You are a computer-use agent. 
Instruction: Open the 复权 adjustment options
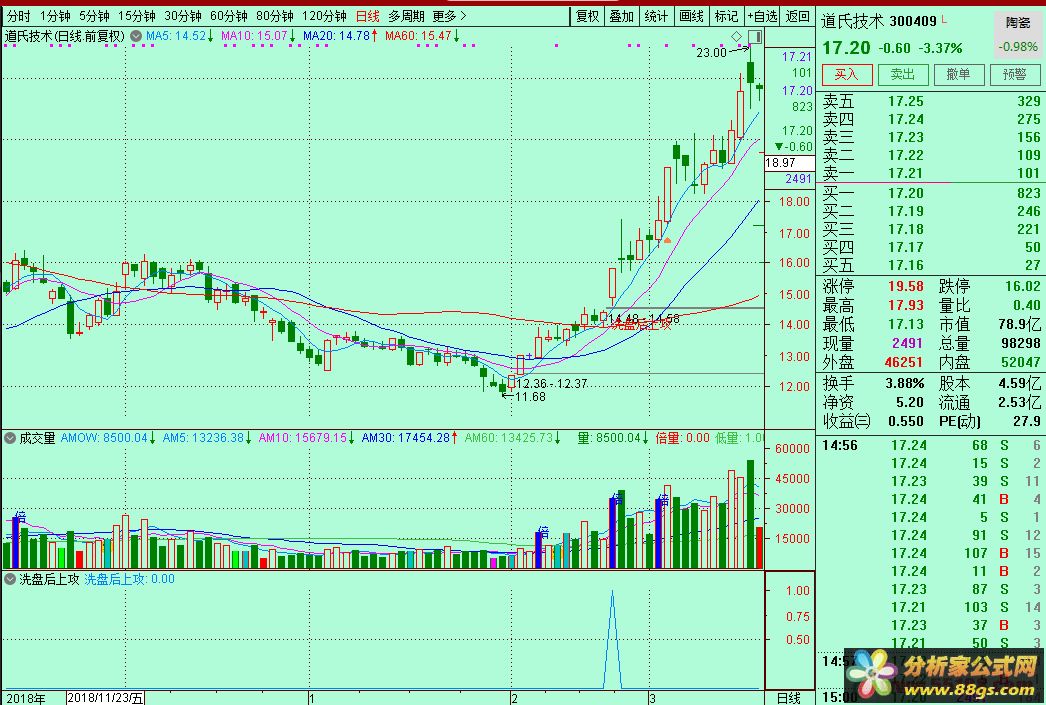pos(588,16)
